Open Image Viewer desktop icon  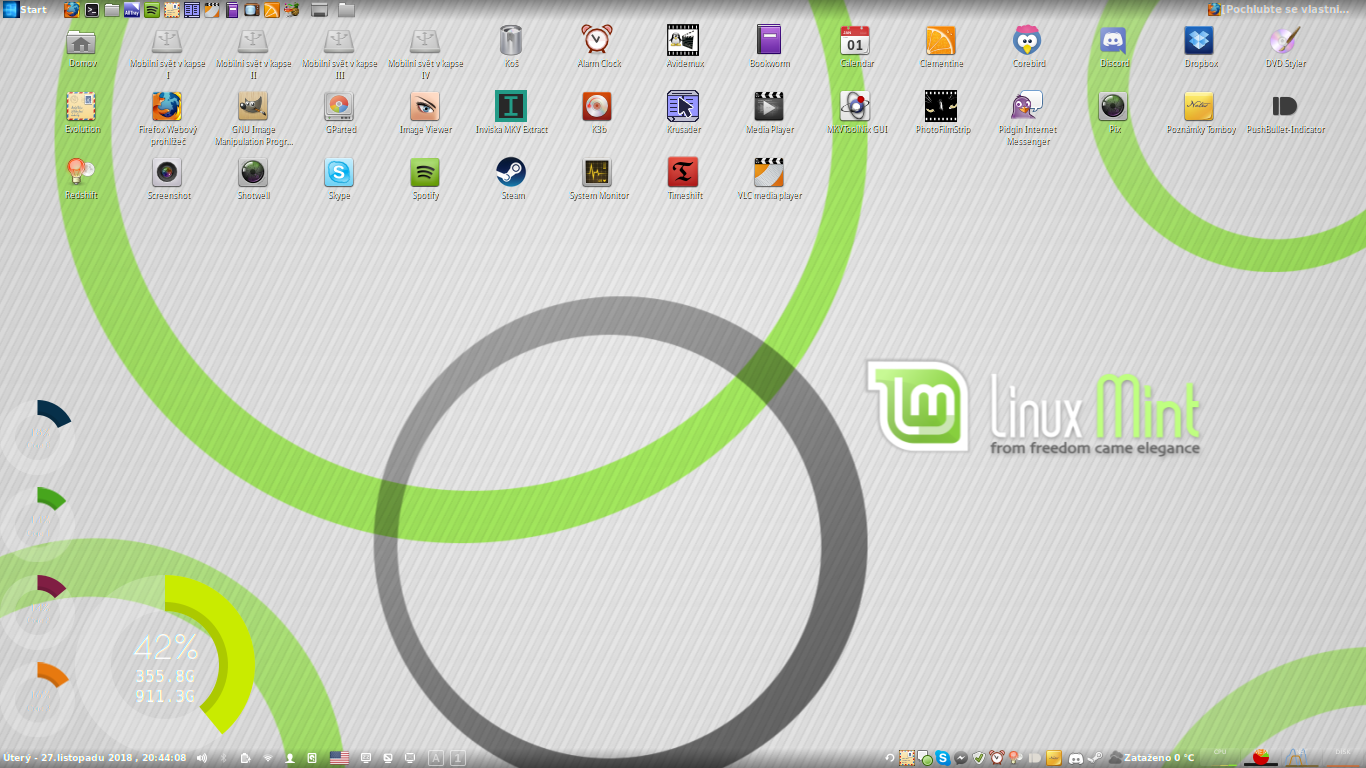[425, 113]
